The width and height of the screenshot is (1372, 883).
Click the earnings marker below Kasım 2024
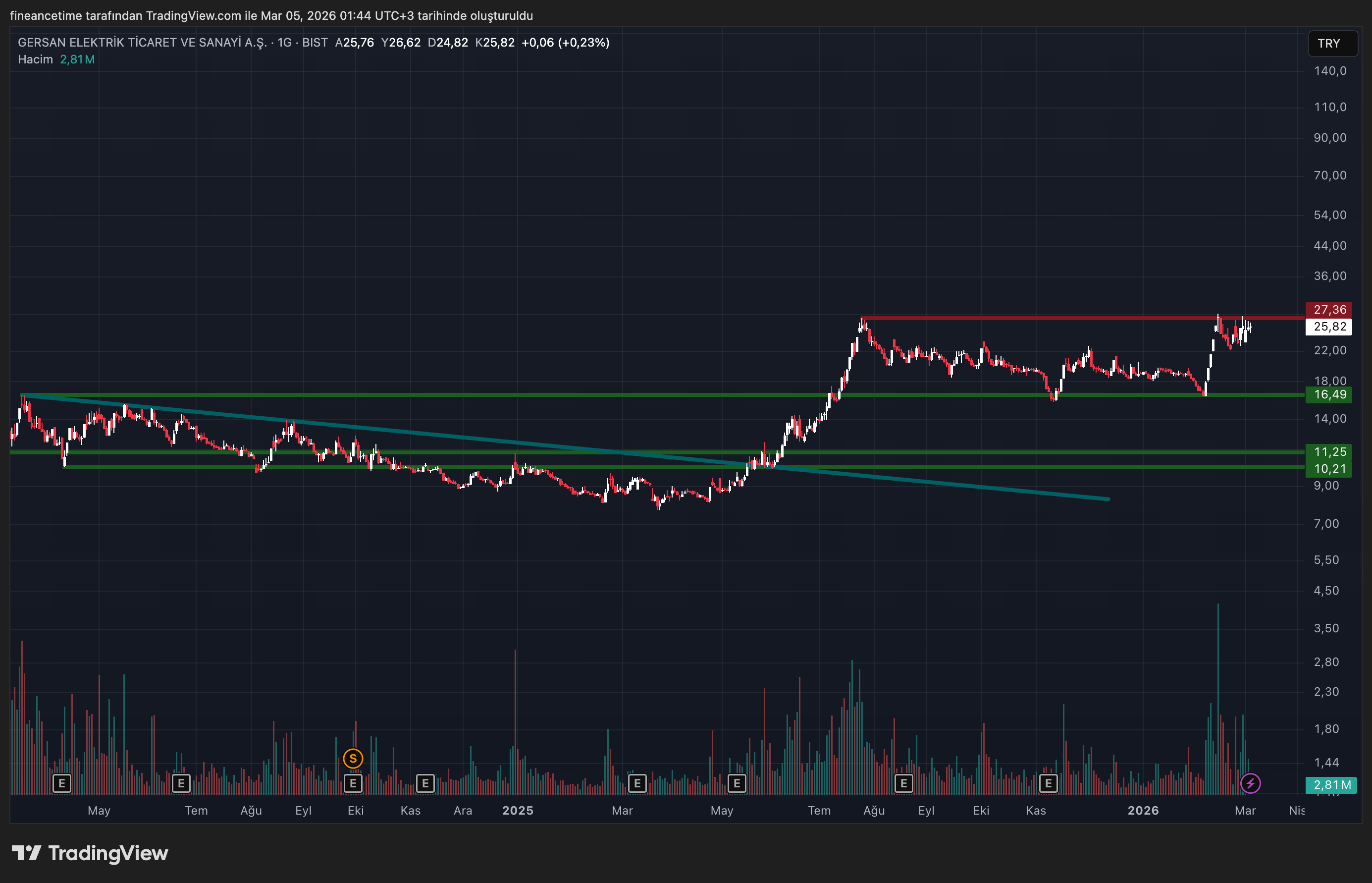point(424,783)
